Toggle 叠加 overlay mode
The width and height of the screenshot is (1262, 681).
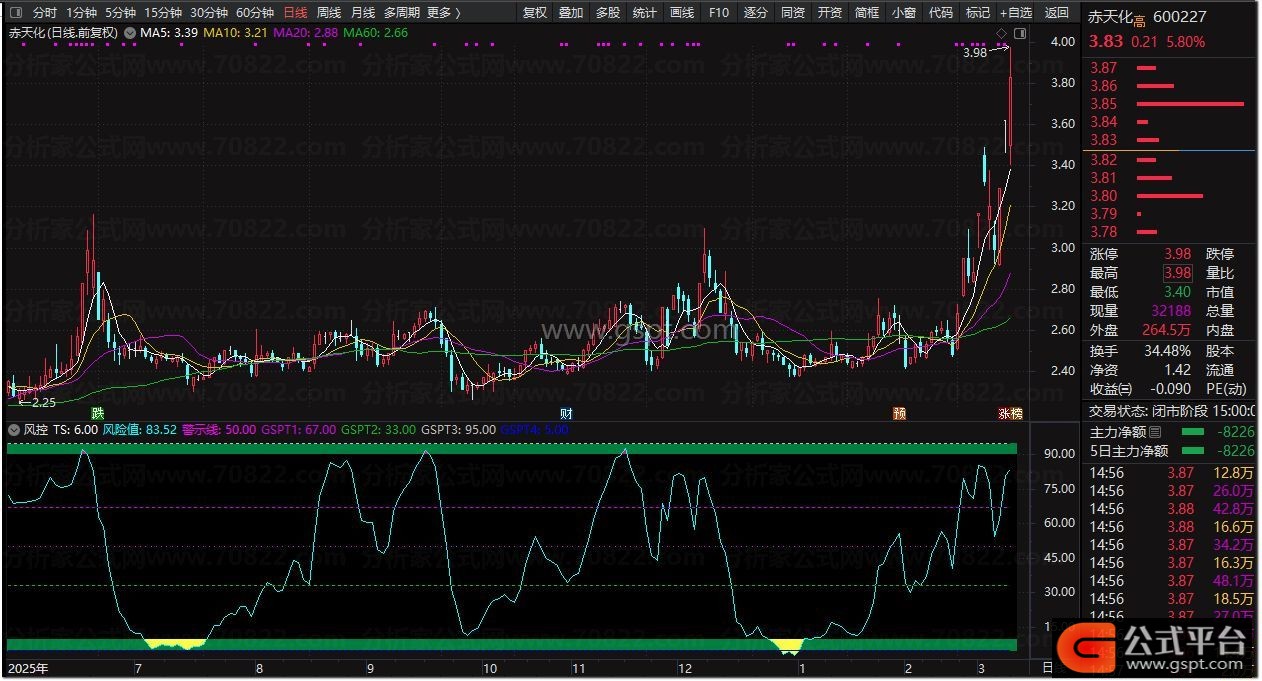(571, 13)
